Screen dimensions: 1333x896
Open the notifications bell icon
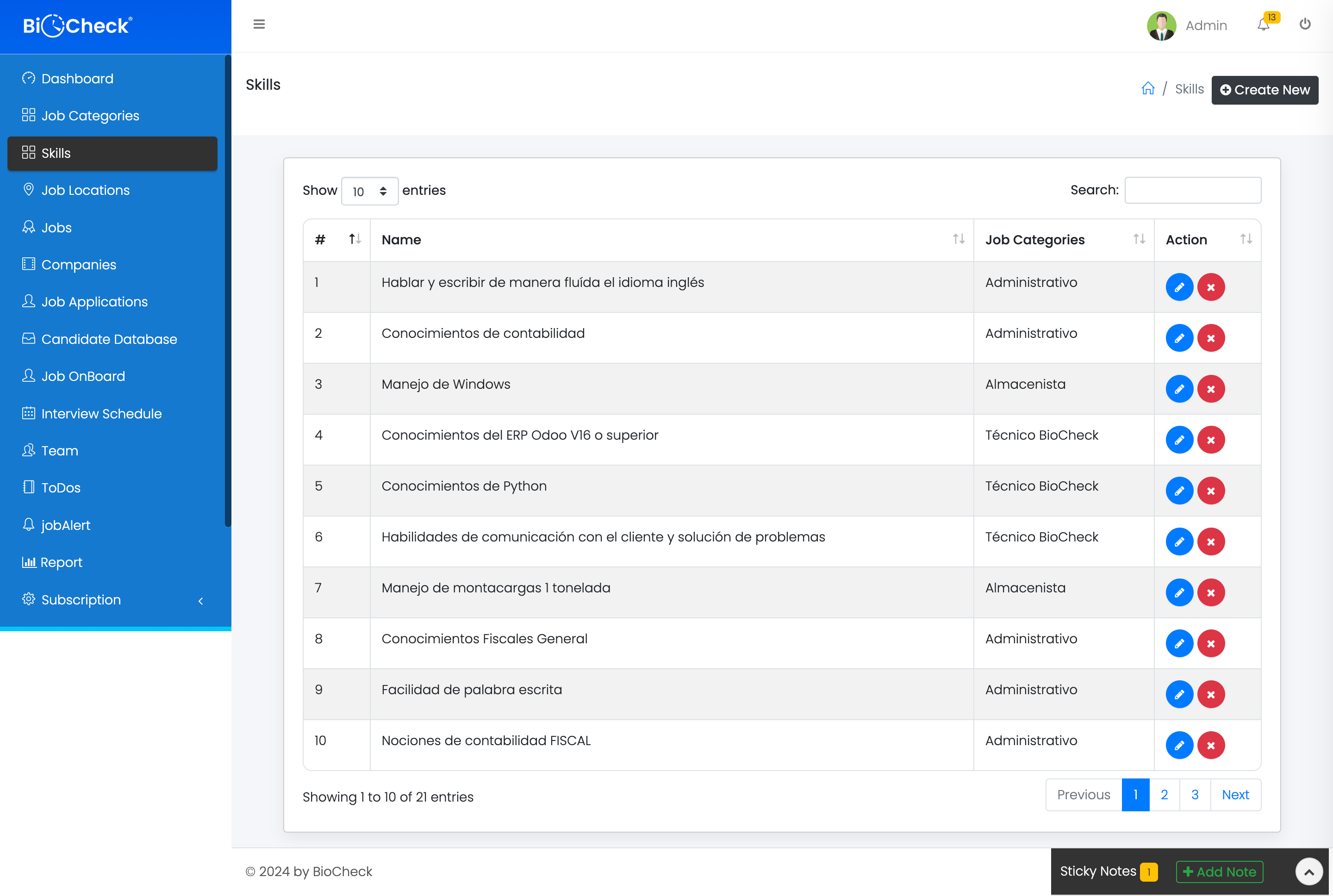pos(1263,25)
